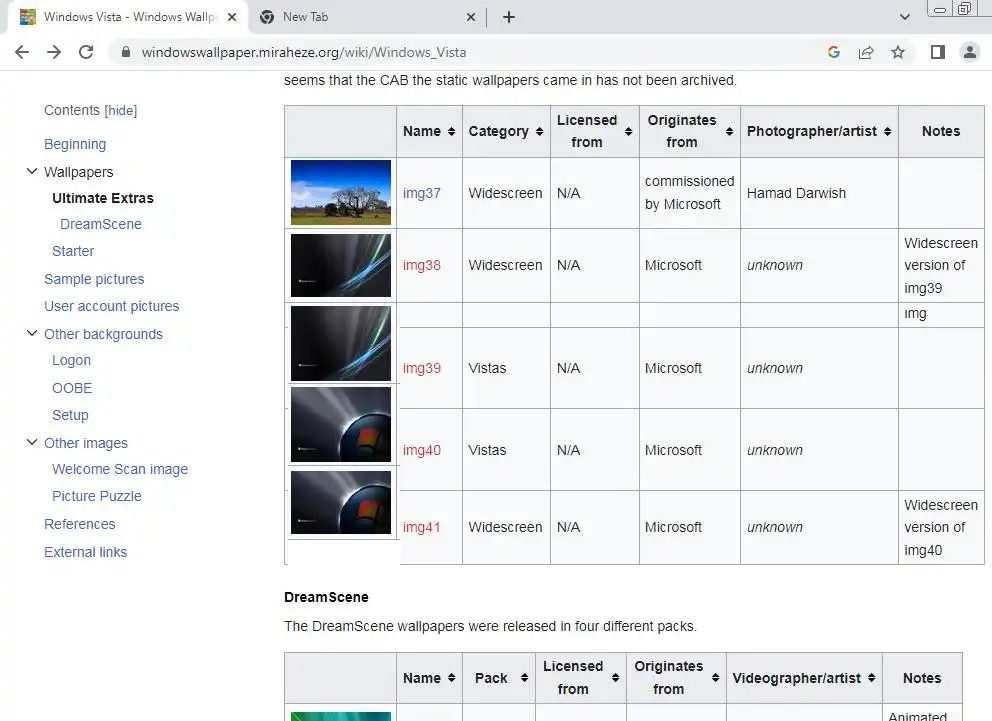Collapse the Other images section
The width and height of the screenshot is (992, 721).
[32, 443]
